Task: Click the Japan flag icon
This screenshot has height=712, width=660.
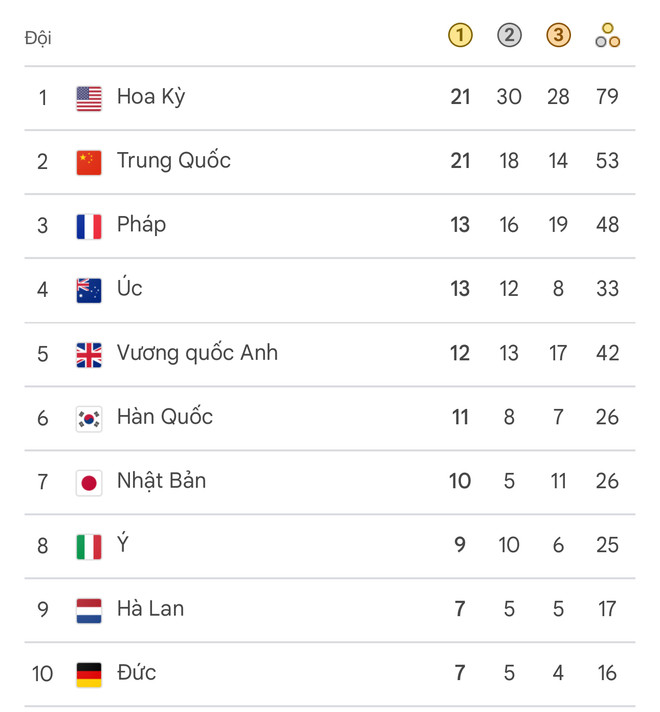Action: click(89, 482)
